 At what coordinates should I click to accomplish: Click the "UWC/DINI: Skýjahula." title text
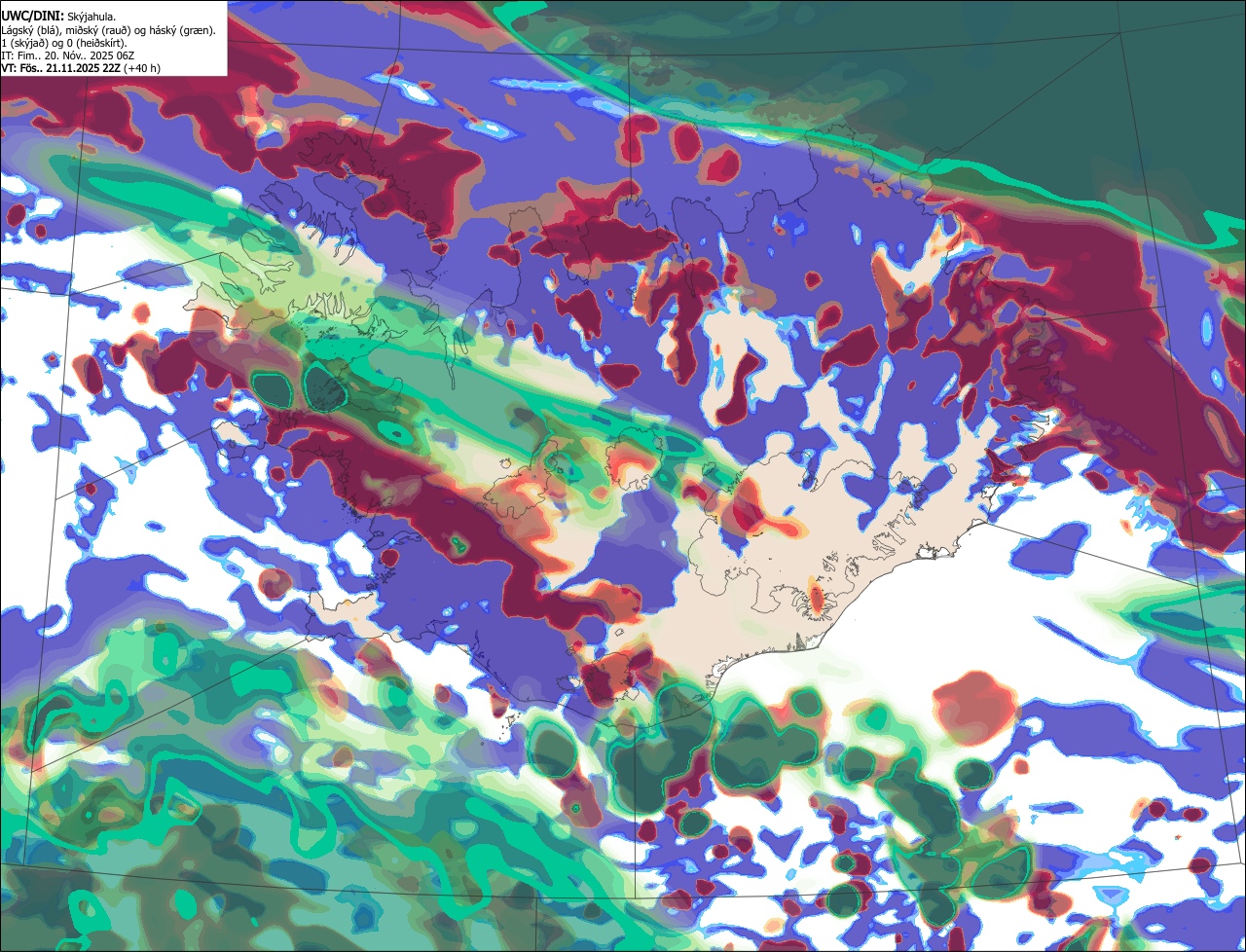[x=57, y=16]
